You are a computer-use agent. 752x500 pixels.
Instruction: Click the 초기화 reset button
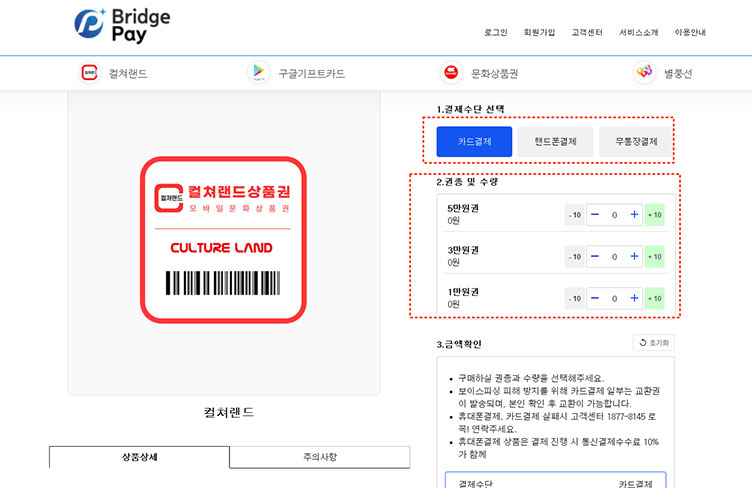click(654, 343)
